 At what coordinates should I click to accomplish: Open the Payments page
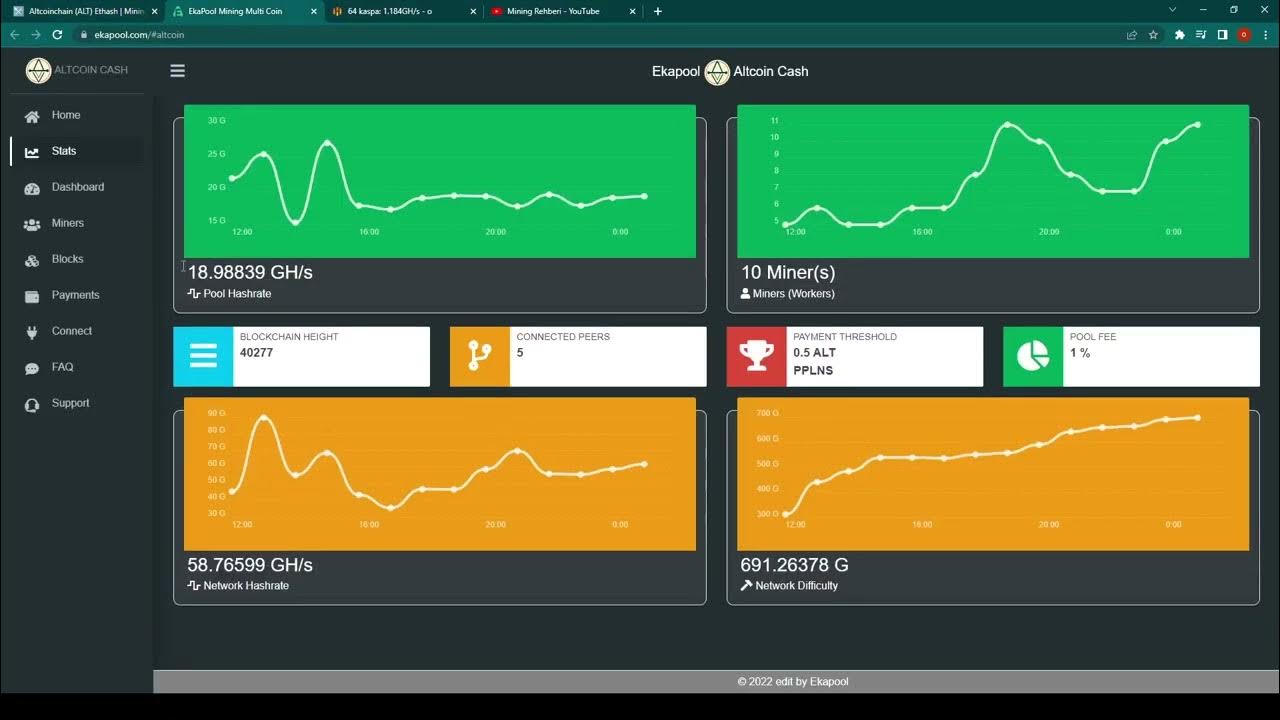tap(77, 295)
